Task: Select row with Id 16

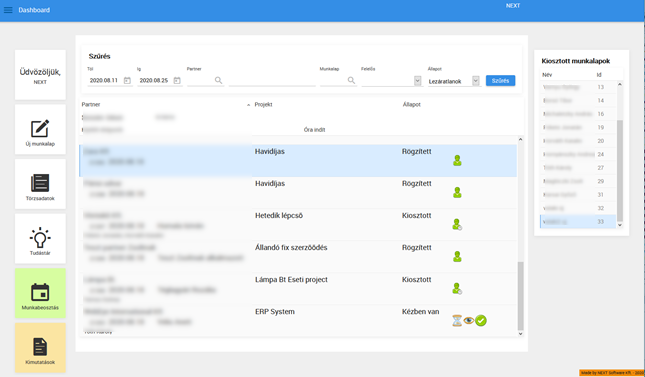Action: (x=578, y=114)
